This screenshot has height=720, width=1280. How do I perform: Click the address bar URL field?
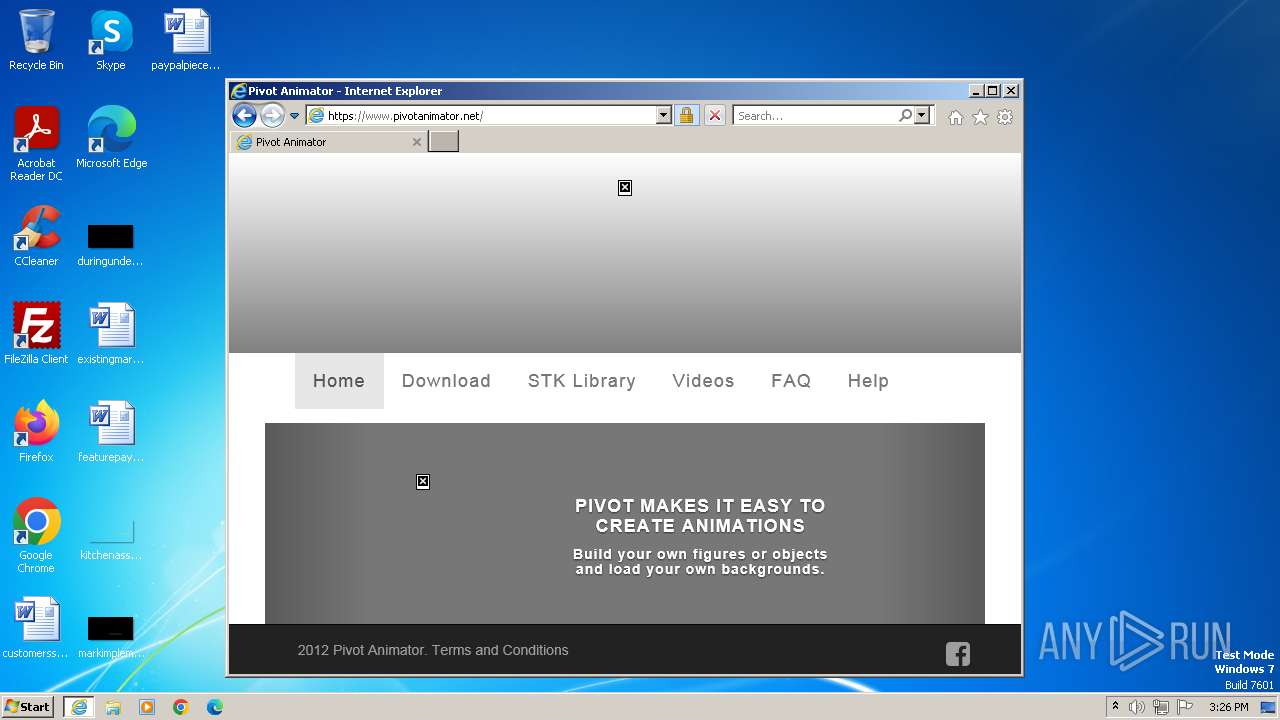481,116
